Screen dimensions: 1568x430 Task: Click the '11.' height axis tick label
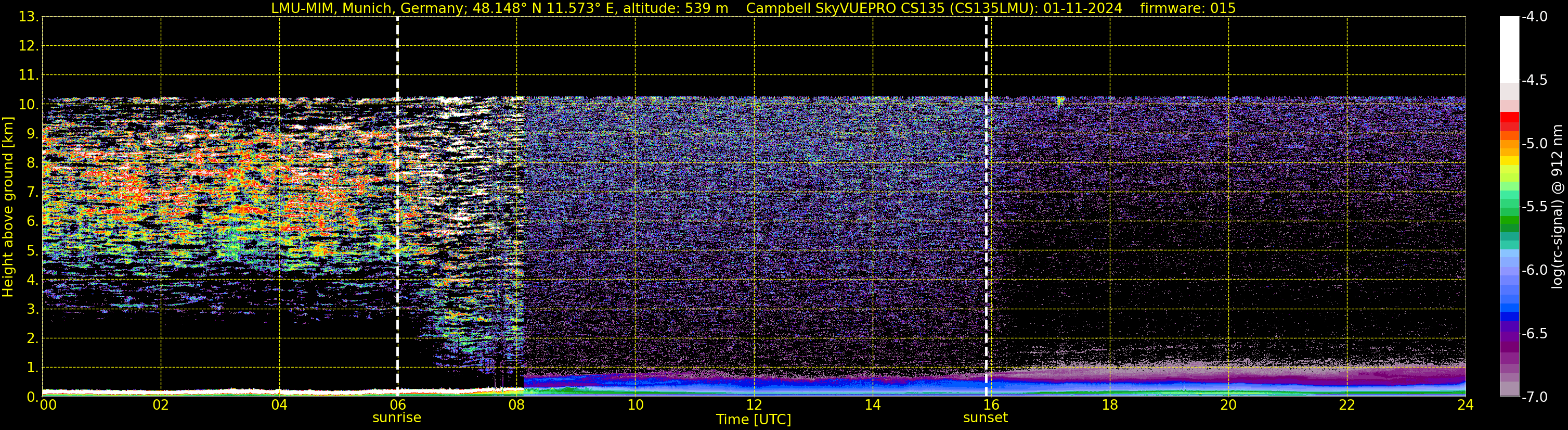coord(29,75)
